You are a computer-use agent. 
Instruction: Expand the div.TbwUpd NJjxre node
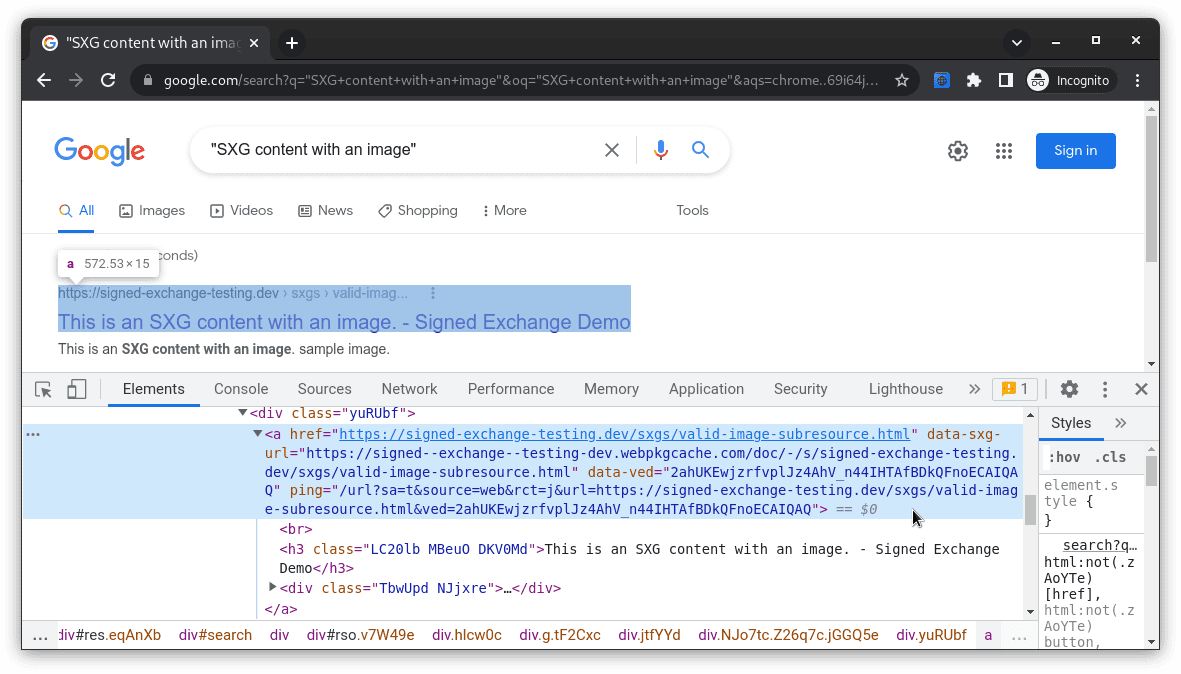(x=272, y=588)
